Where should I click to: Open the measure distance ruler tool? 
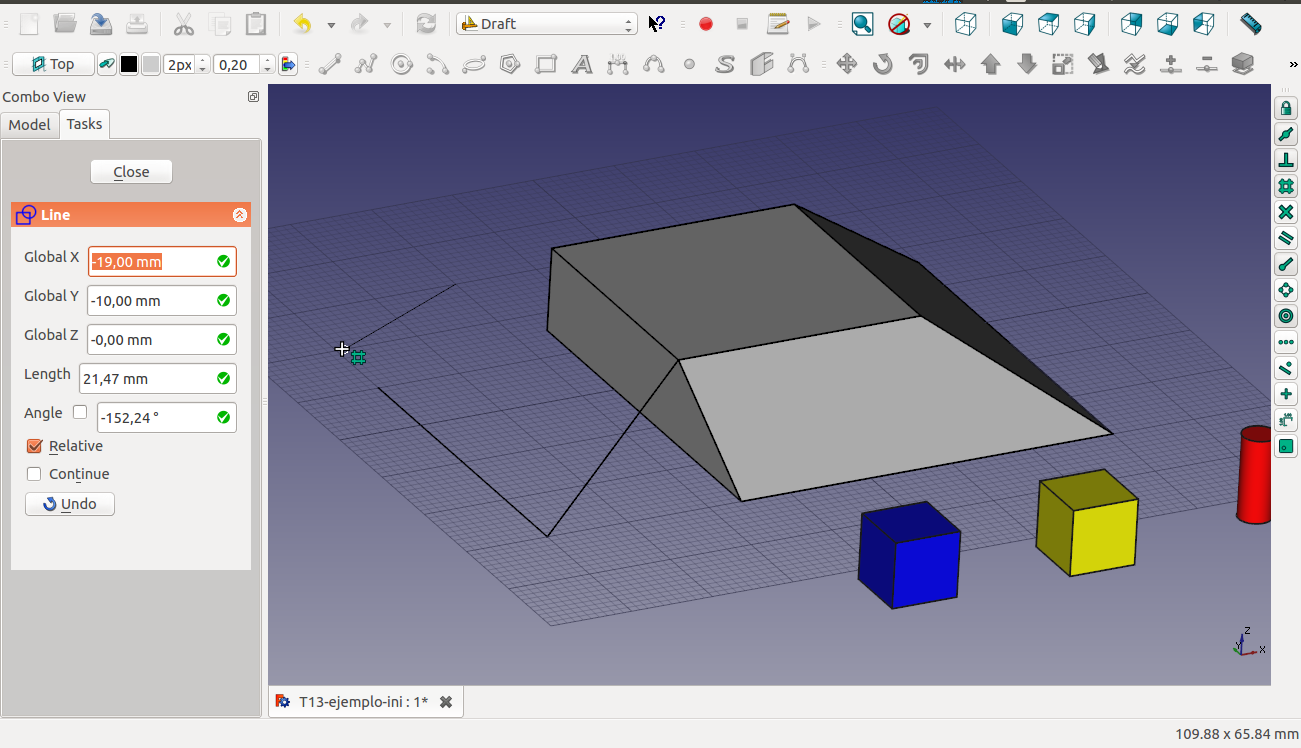[x=1250, y=24]
